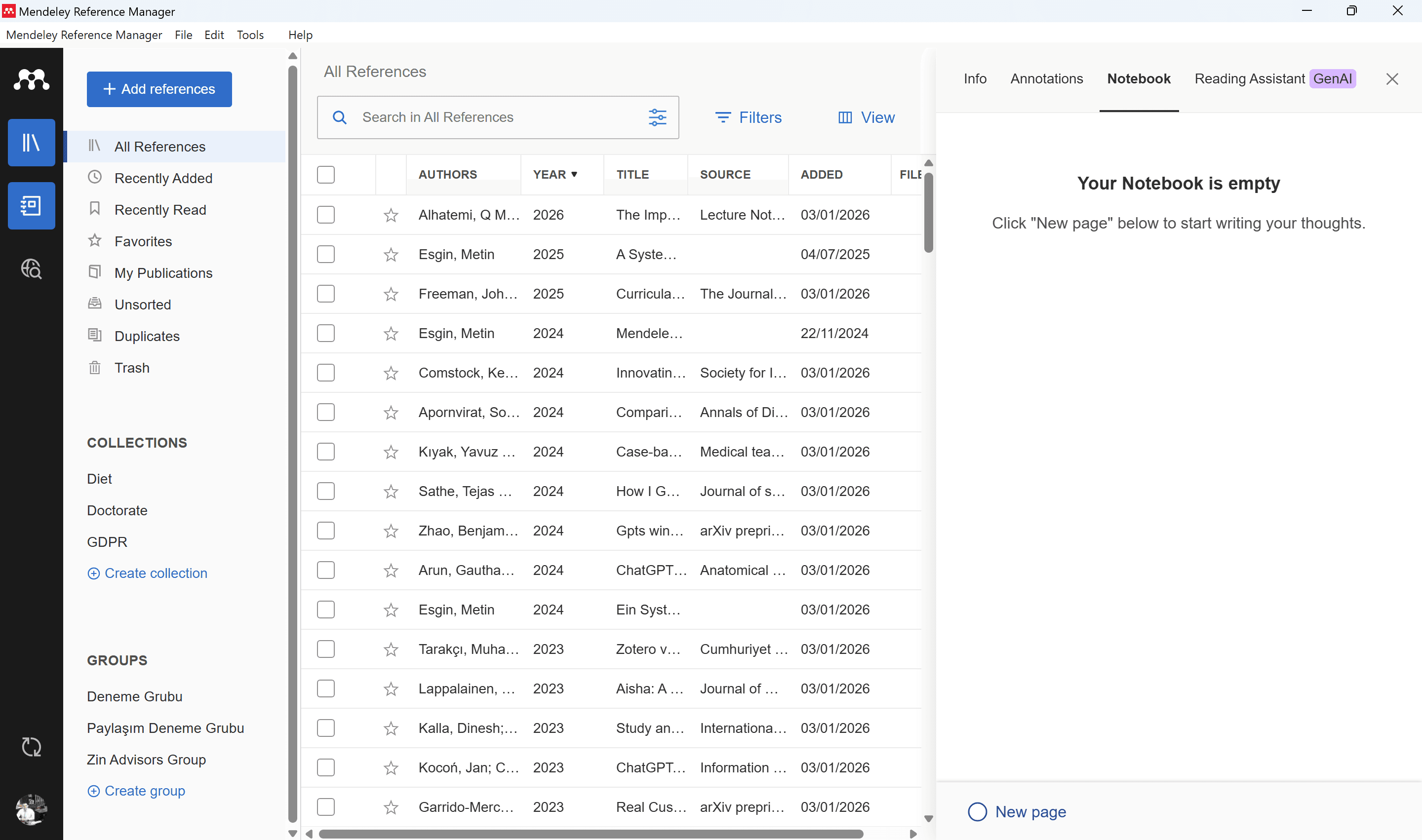Image resolution: width=1422 pixels, height=840 pixels.
Task: Star the Esgin, Metin 2025 reference
Action: click(x=391, y=255)
